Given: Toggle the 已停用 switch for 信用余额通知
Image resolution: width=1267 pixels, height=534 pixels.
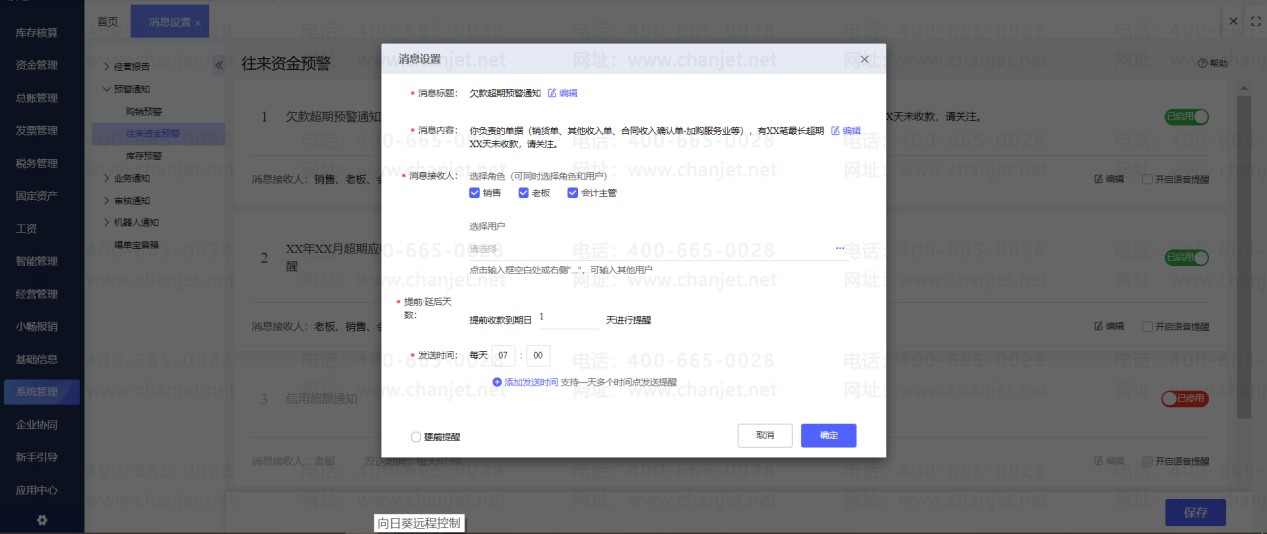Looking at the screenshot, I should [1185, 398].
